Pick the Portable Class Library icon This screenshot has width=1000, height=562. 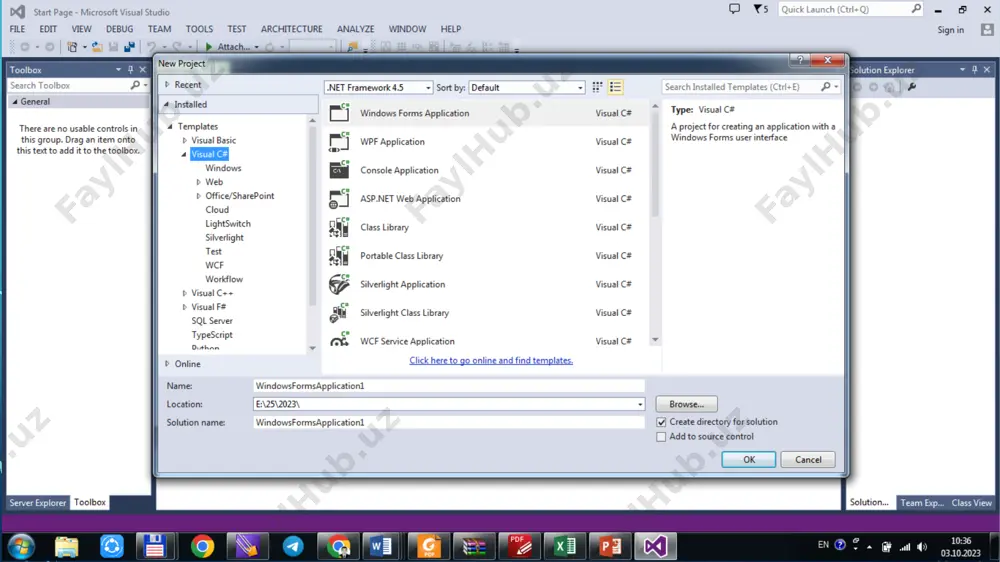click(339, 256)
